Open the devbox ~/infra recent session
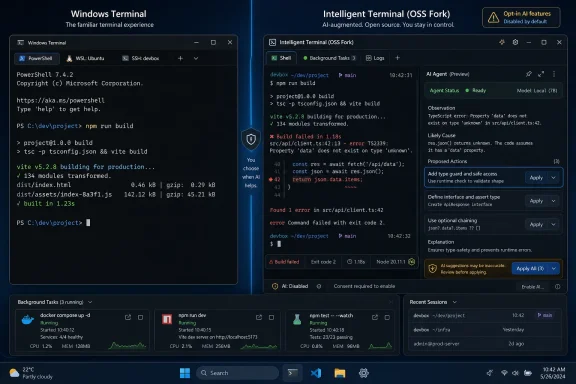This screenshot has width=576, height=384. pyautogui.click(x=485, y=330)
